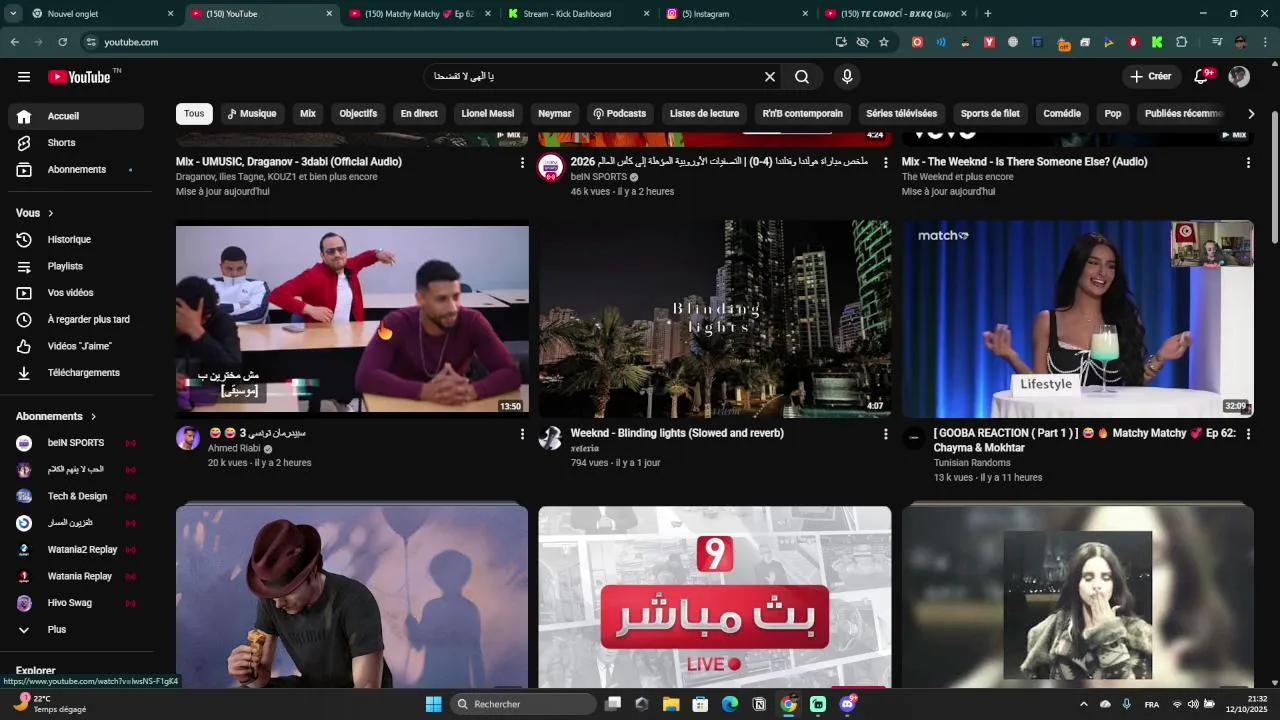Image resolution: width=1280 pixels, height=720 pixels.
Task: Open File Explorer from the taskbar
Action: click(x=671, y=704)
